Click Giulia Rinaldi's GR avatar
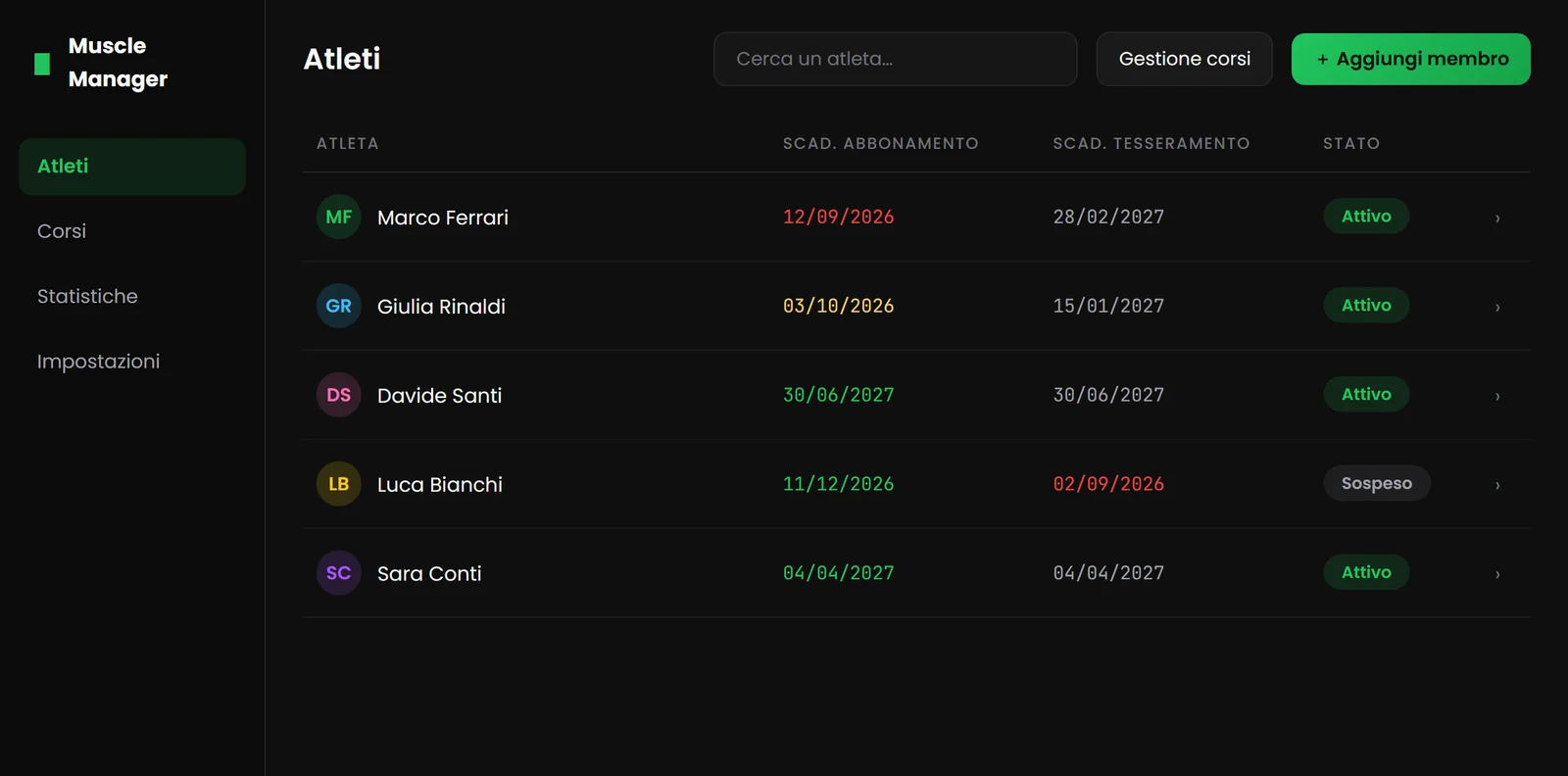Screen dimensions: 1568x776 pyautogui.click(x=338, y=306)
